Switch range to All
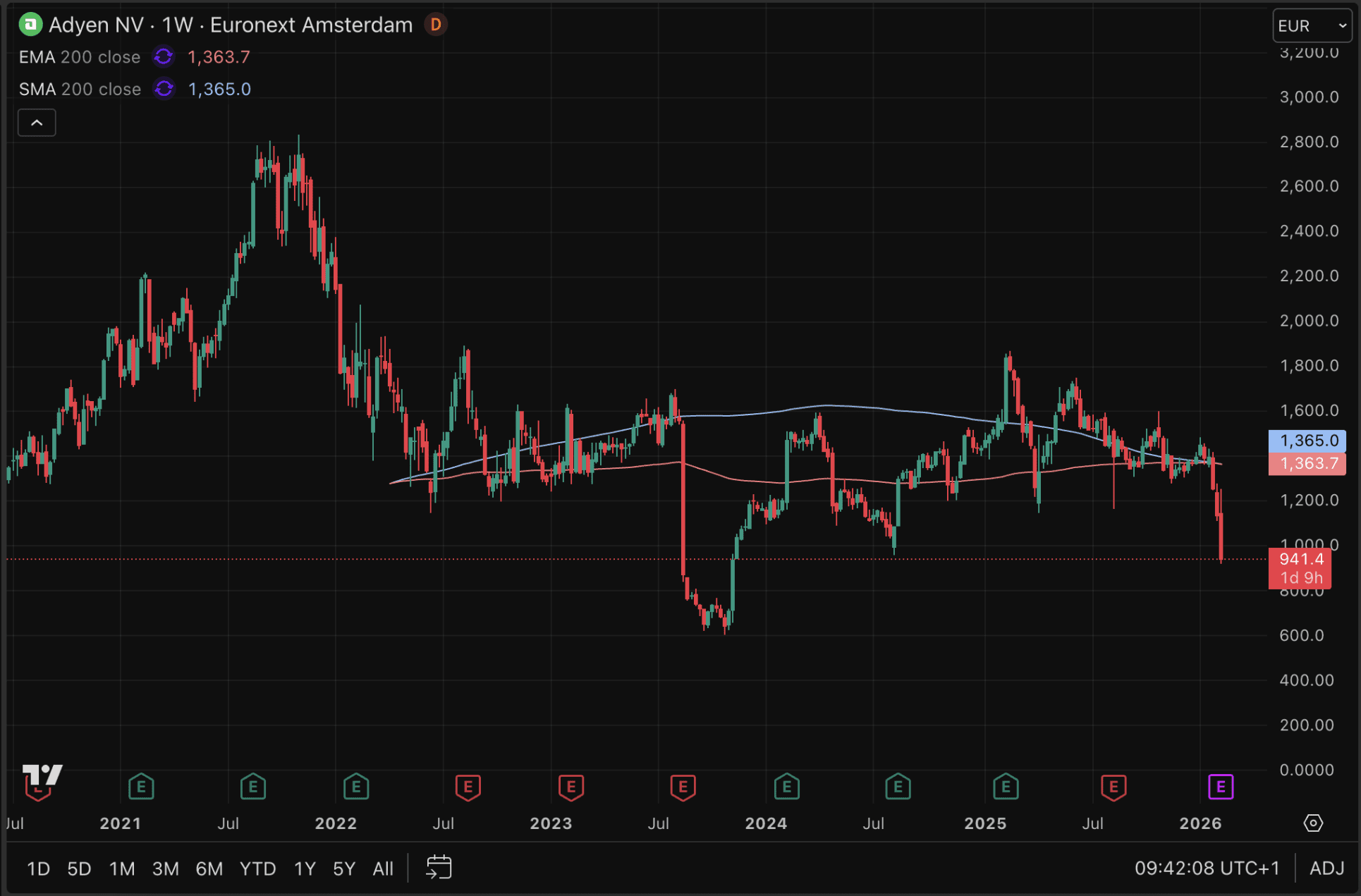Screen dimensions: 1361x896 tap(383, 869)
